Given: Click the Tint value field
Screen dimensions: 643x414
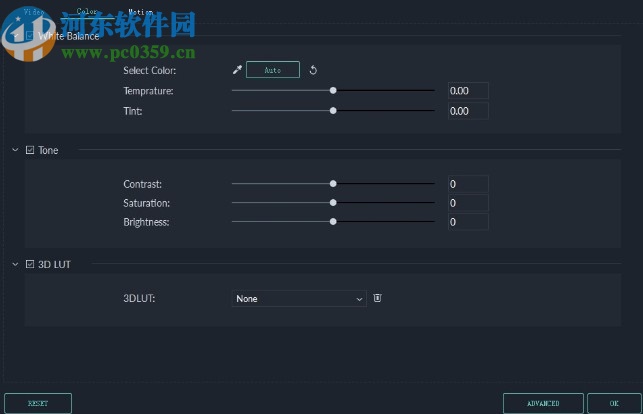Looking at the screenshot, I should pyautogui.click(x=468, y=111).
